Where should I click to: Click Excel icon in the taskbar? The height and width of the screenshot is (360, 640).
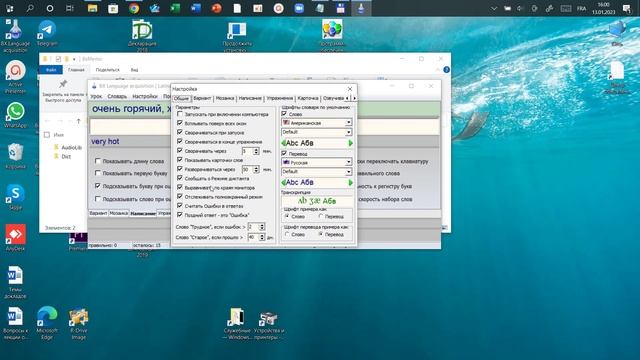click(x=176, y=8)
